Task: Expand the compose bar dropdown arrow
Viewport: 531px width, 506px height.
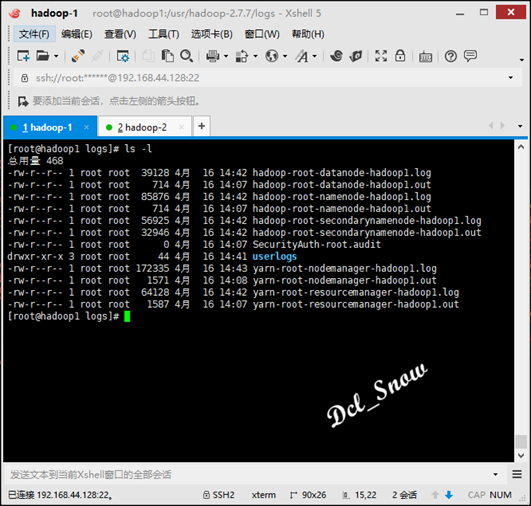Action: click(495, 475)
